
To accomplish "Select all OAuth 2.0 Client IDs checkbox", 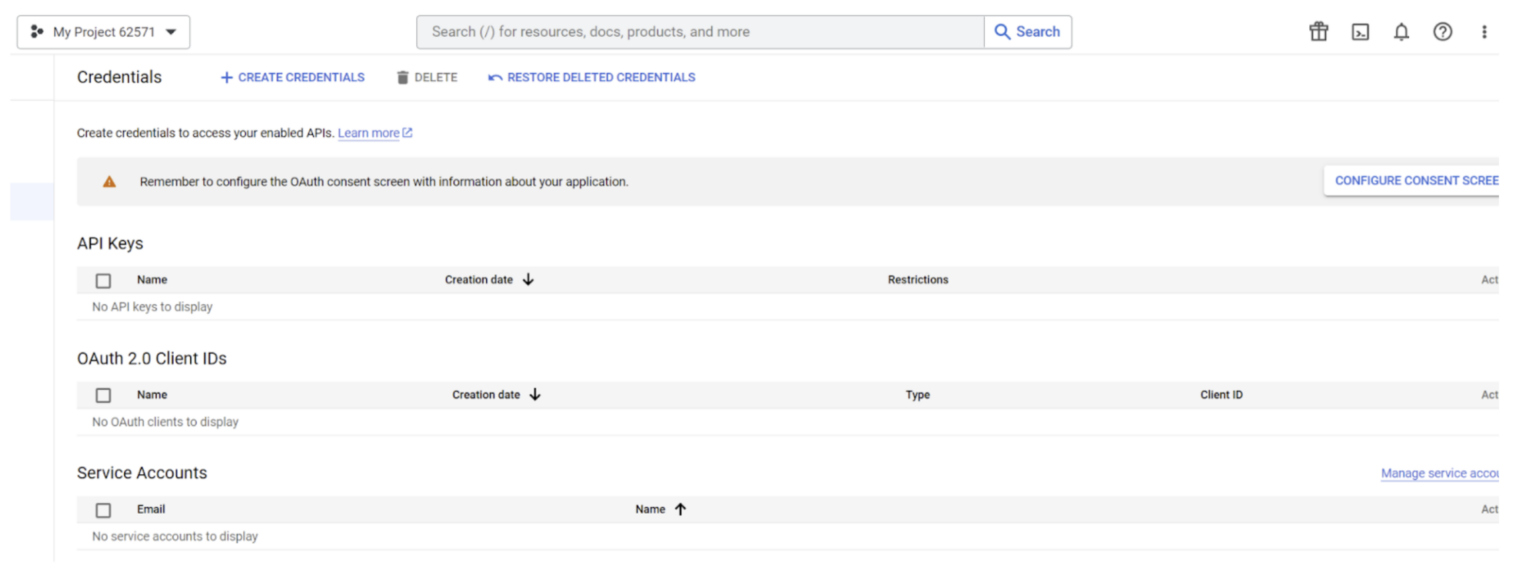I will pyautogui.click(x=103, y=396).
